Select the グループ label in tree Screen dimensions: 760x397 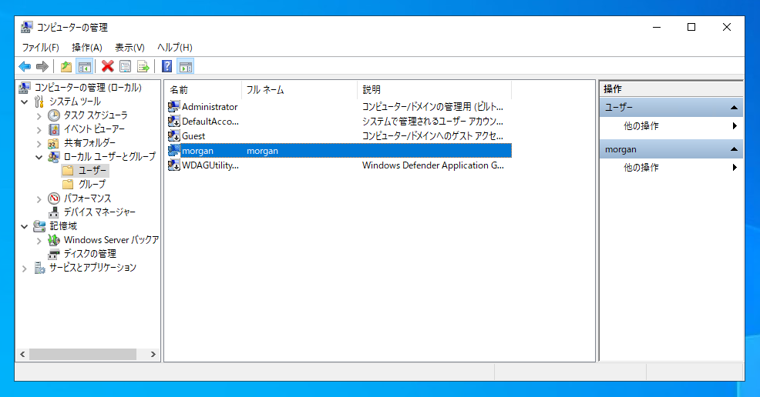(92, 184)
